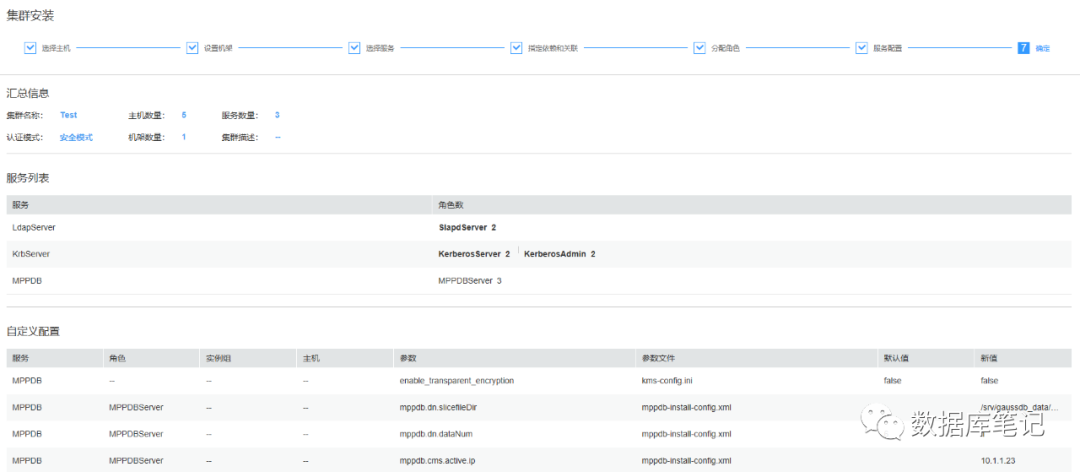Viewport: 1080px width, 472px height.
Task: Click the 安全模式 authentication mode link
Action: [76, 137]
